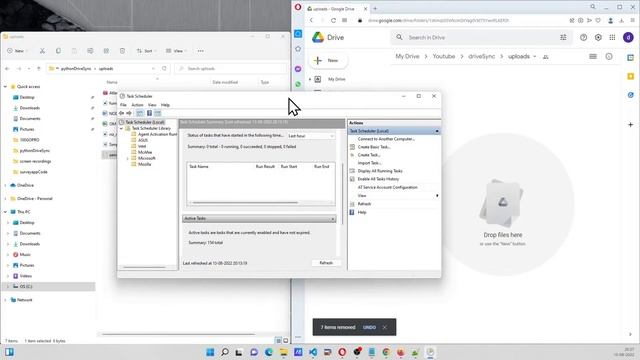Click the Search in Drive field

[x=480, y=37]
